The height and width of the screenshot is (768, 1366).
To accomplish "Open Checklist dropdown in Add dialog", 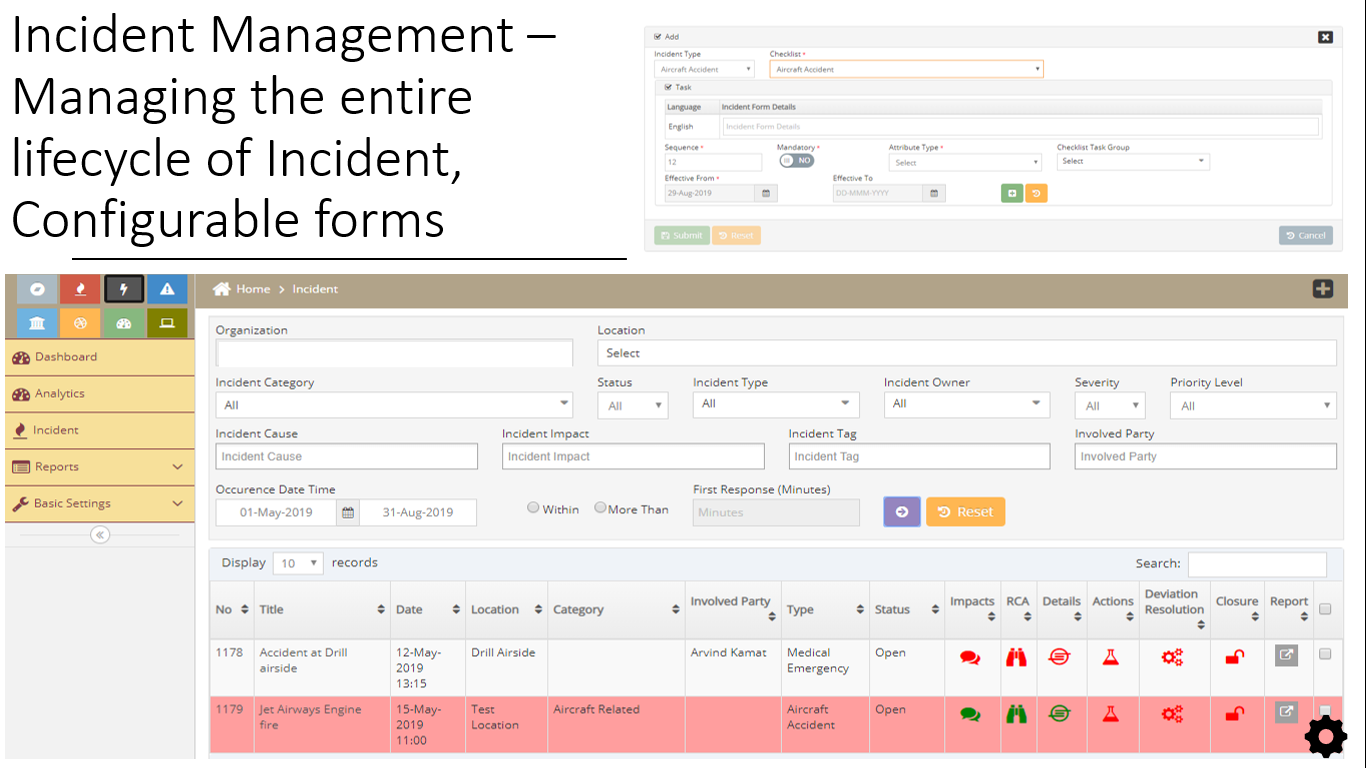I will click(906, 69).
